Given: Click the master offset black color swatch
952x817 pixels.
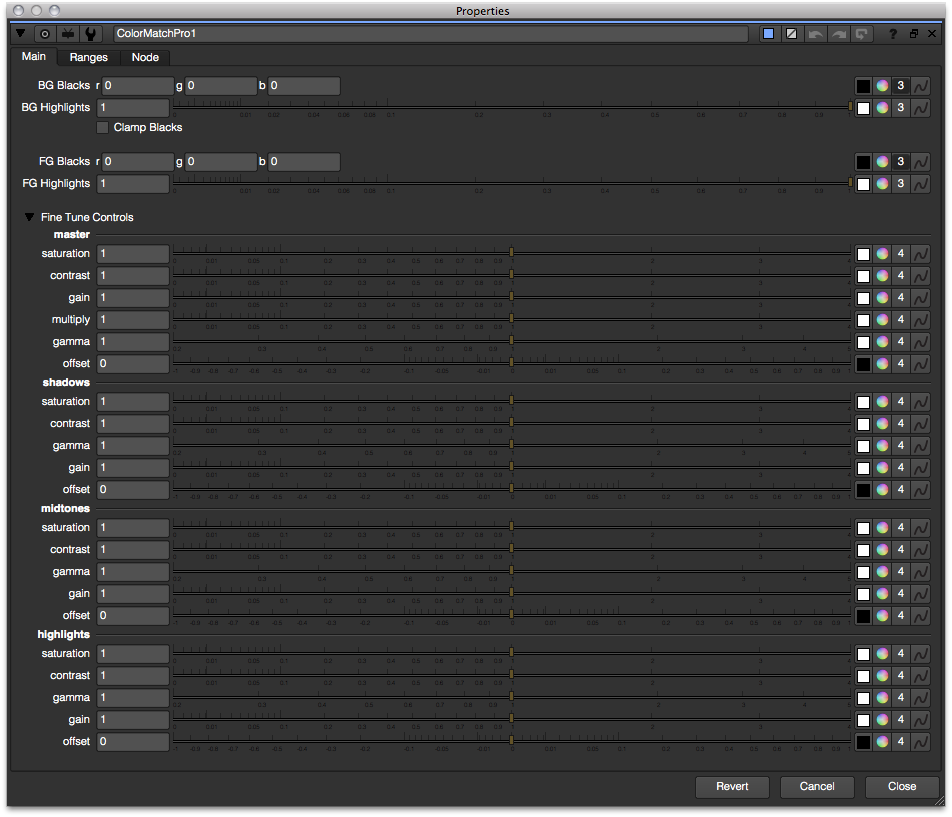Looking at the screenshot, I should tap(863, 364).
